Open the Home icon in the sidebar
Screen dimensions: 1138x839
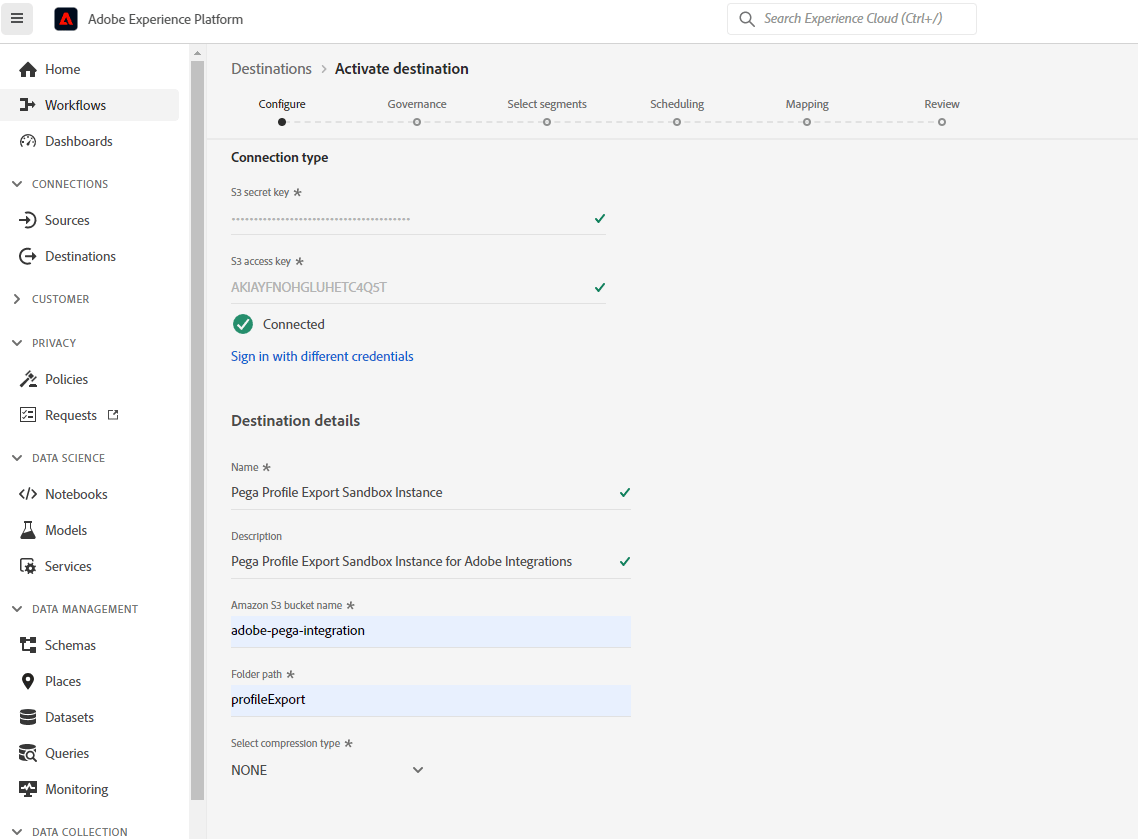tap(29, 68)
